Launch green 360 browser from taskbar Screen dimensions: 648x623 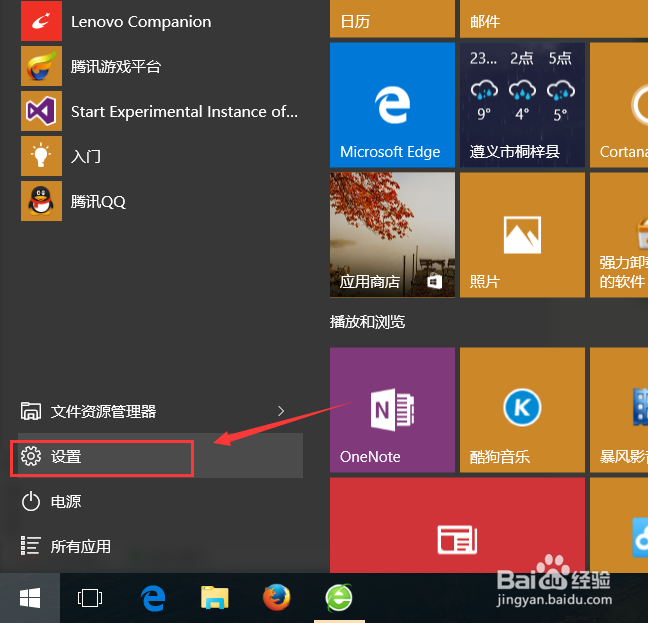point(339,597)
